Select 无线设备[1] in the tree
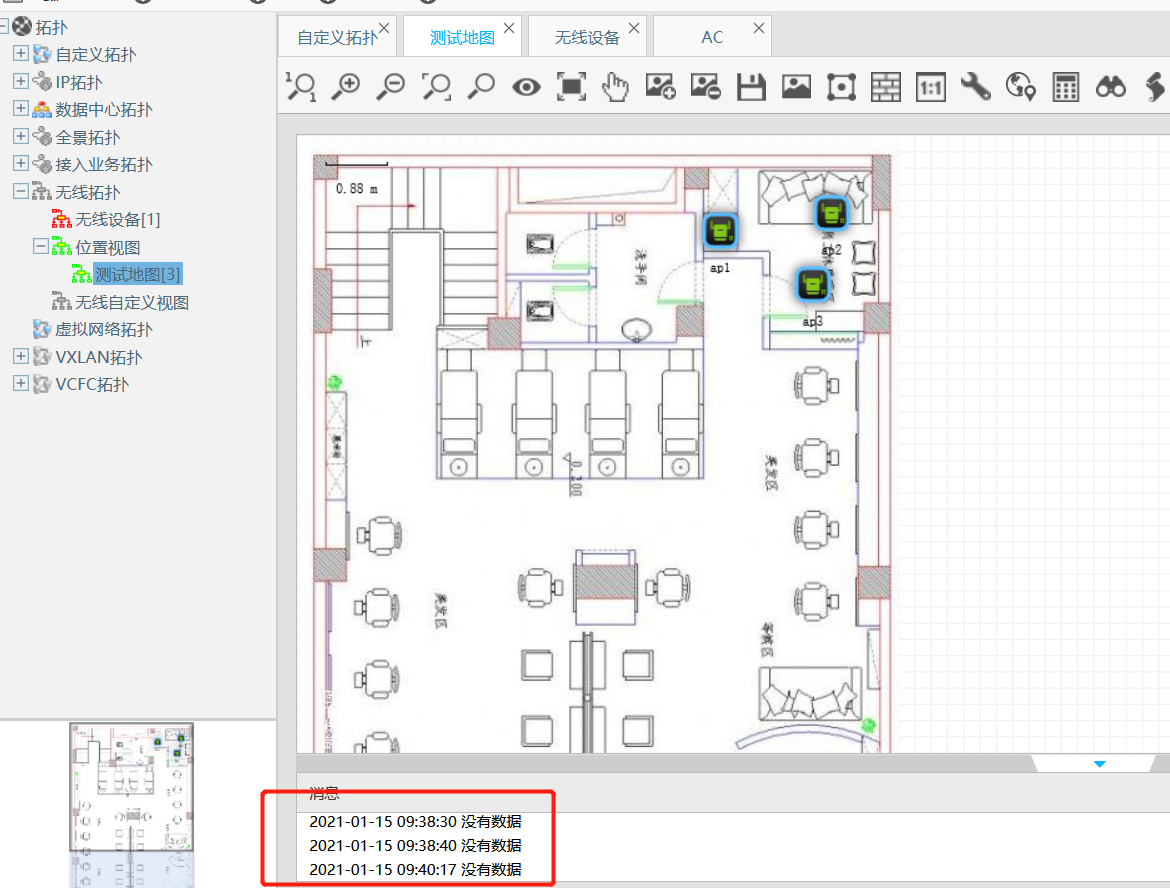This screenshot has width=1170, height=888. [117, 219]
